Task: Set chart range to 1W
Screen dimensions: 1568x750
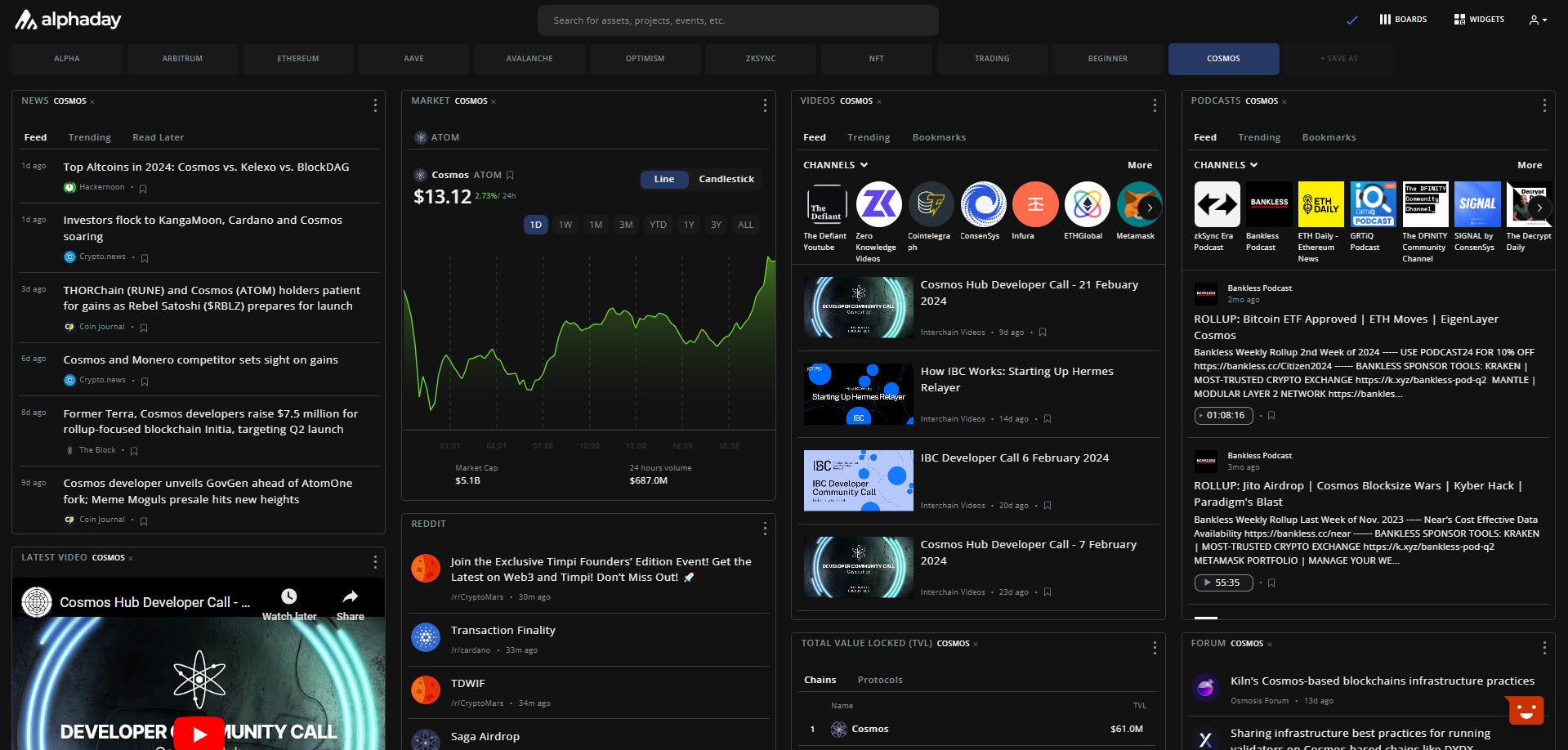Action: point(565,225)
